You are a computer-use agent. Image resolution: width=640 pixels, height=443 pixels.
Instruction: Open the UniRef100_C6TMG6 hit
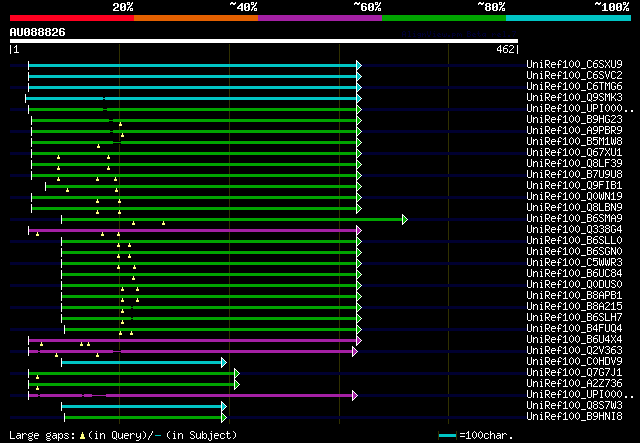tap(574, 87)
